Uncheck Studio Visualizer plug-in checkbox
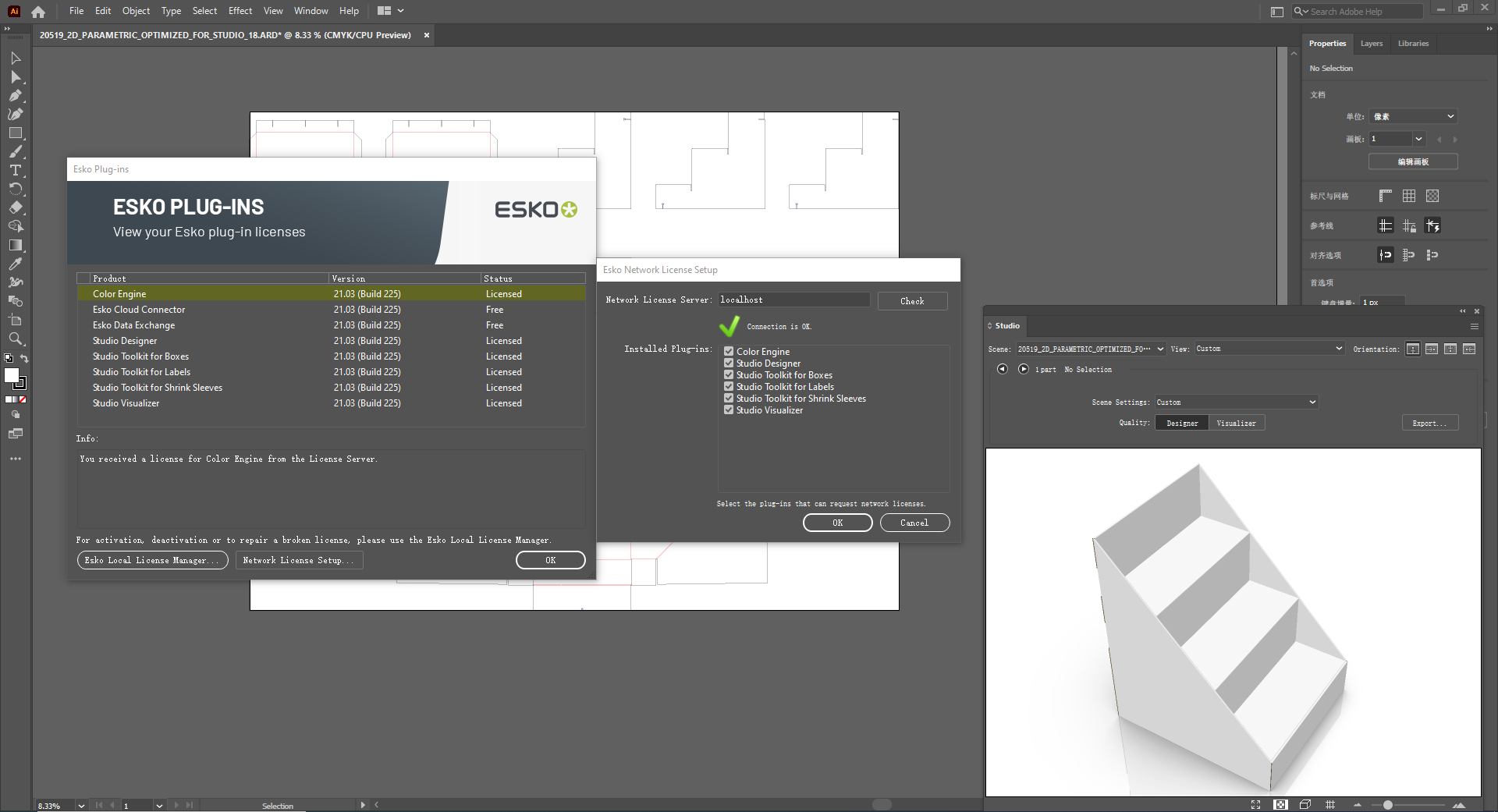The height and width of the screenshot is (812, 1498). pos(729,410)
